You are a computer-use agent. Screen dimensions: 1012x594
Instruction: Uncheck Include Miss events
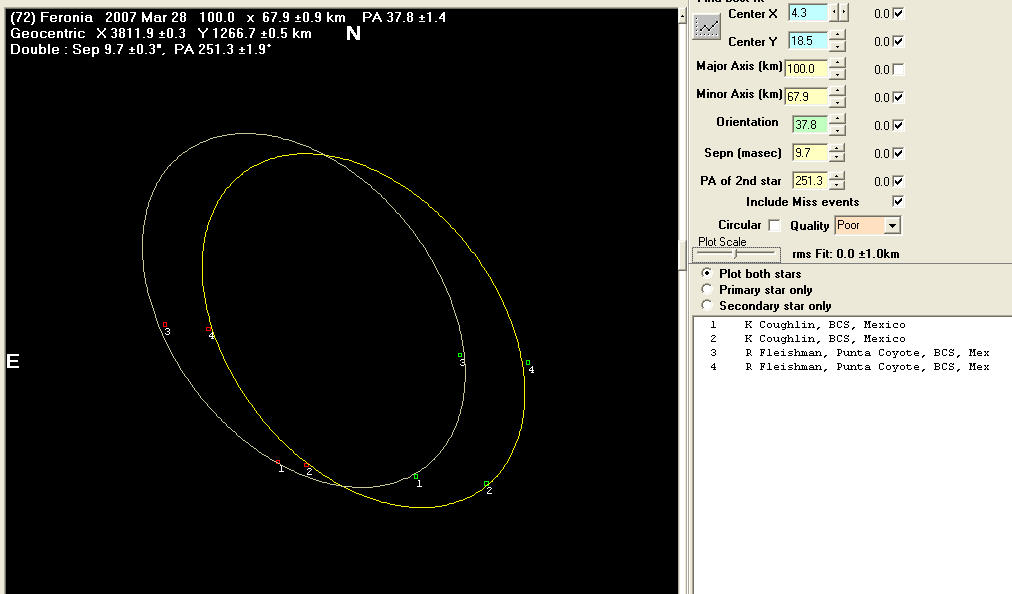coord(898,201)
